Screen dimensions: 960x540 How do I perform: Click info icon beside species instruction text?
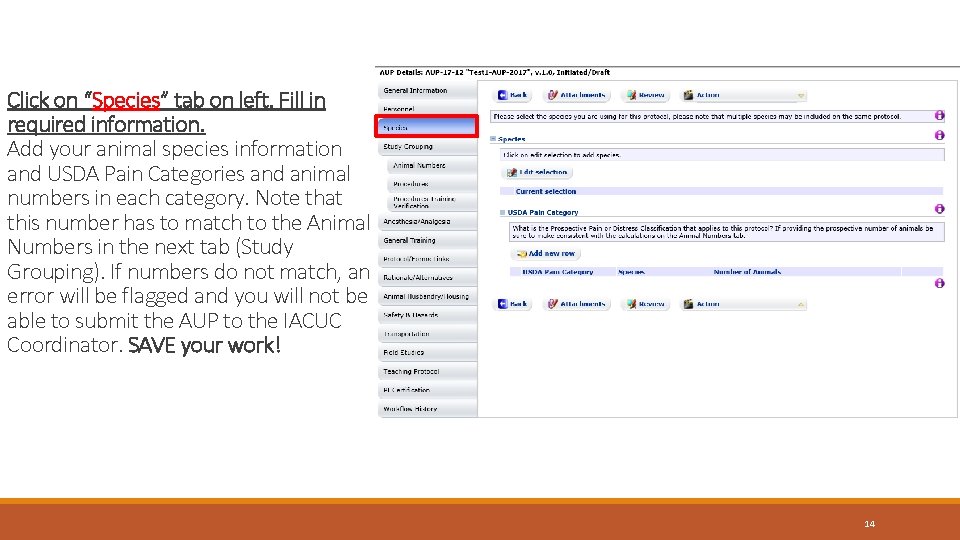pyautogui.click(x=939, y=116)
